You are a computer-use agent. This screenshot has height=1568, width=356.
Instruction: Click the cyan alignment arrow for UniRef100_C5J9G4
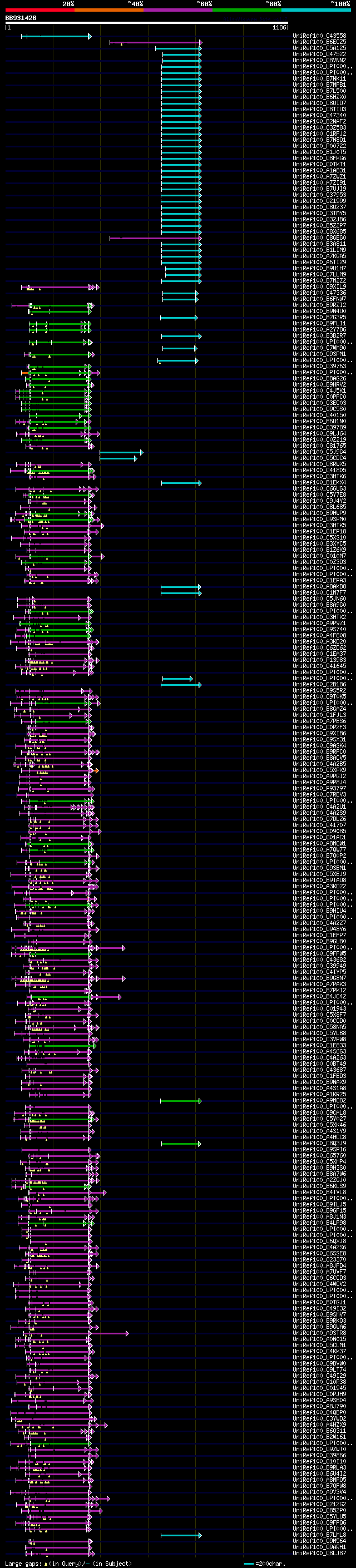122,452
